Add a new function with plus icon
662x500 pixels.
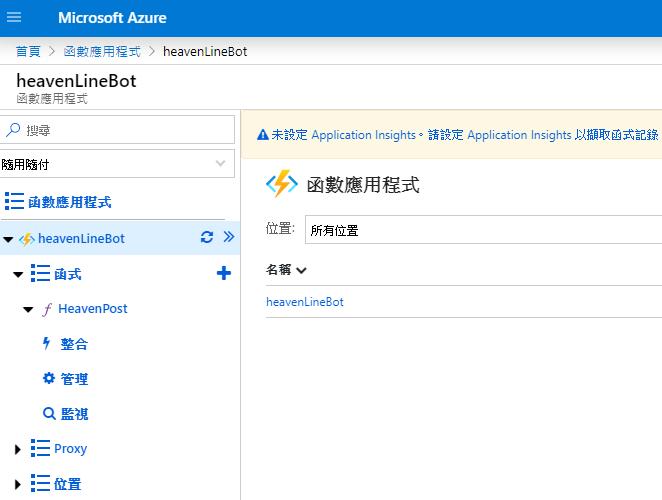(x=223, y=273)
